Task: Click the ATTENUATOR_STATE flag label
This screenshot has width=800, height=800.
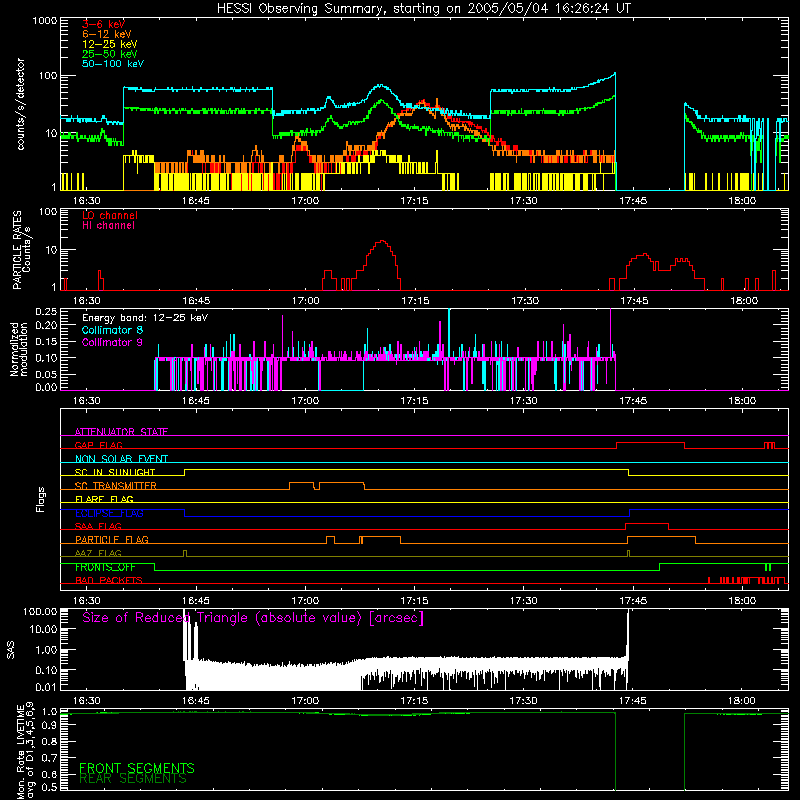Action: point(121,432)
